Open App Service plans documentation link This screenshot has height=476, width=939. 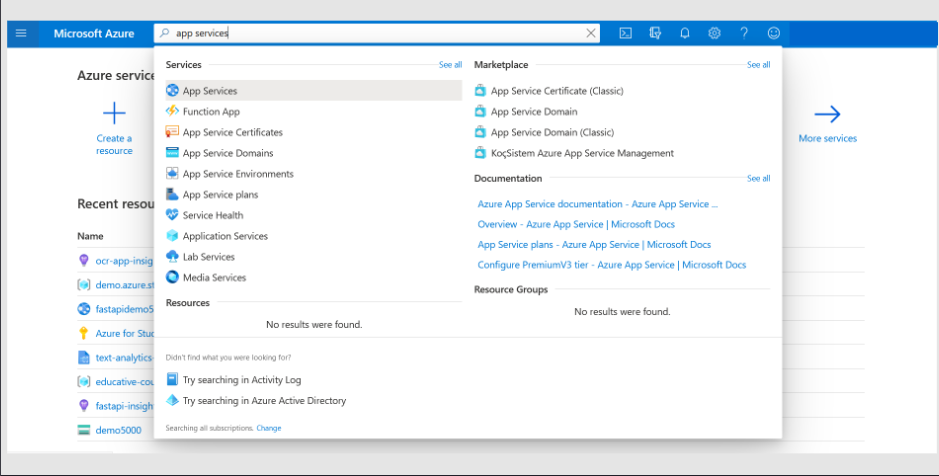click(x=594, y=245)
